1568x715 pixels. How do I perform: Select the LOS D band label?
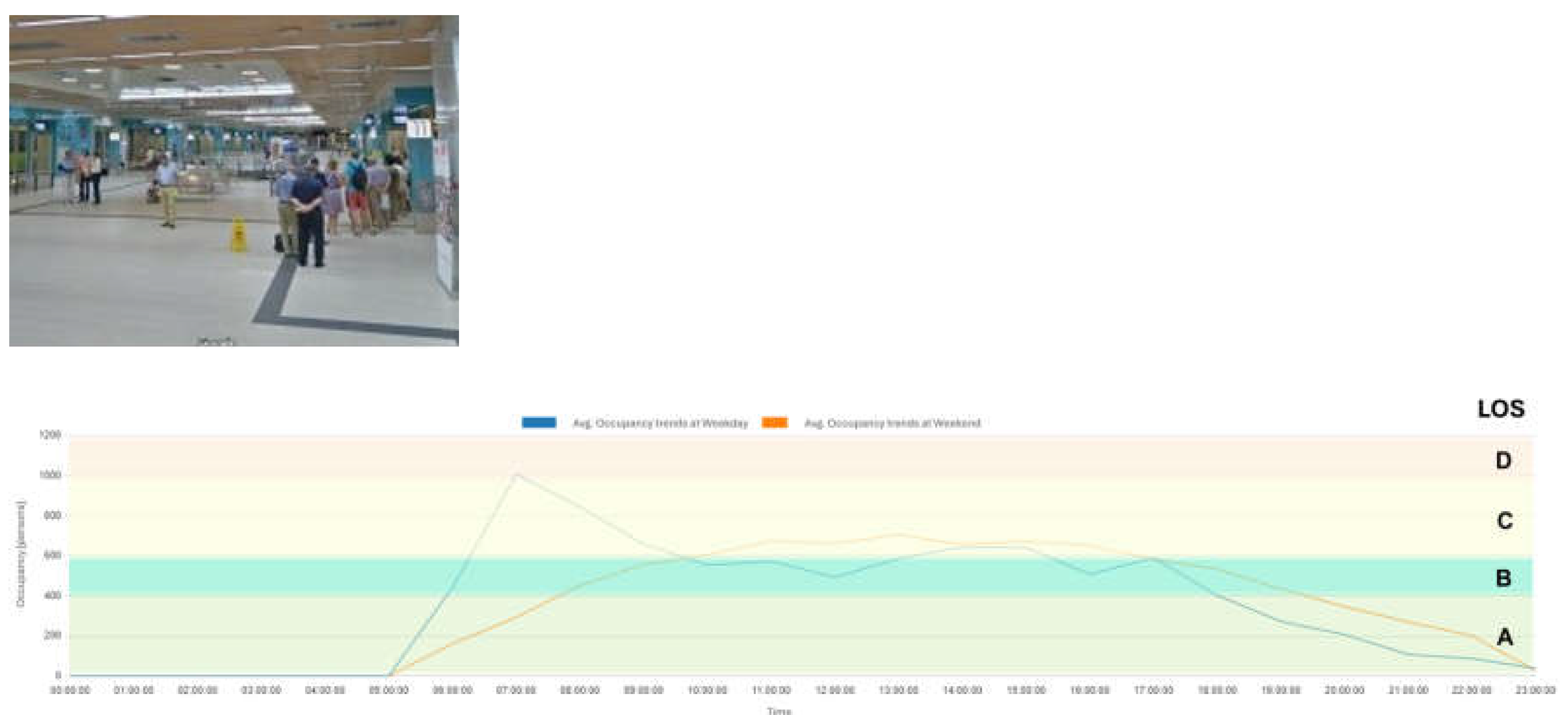pos(1503,461)
